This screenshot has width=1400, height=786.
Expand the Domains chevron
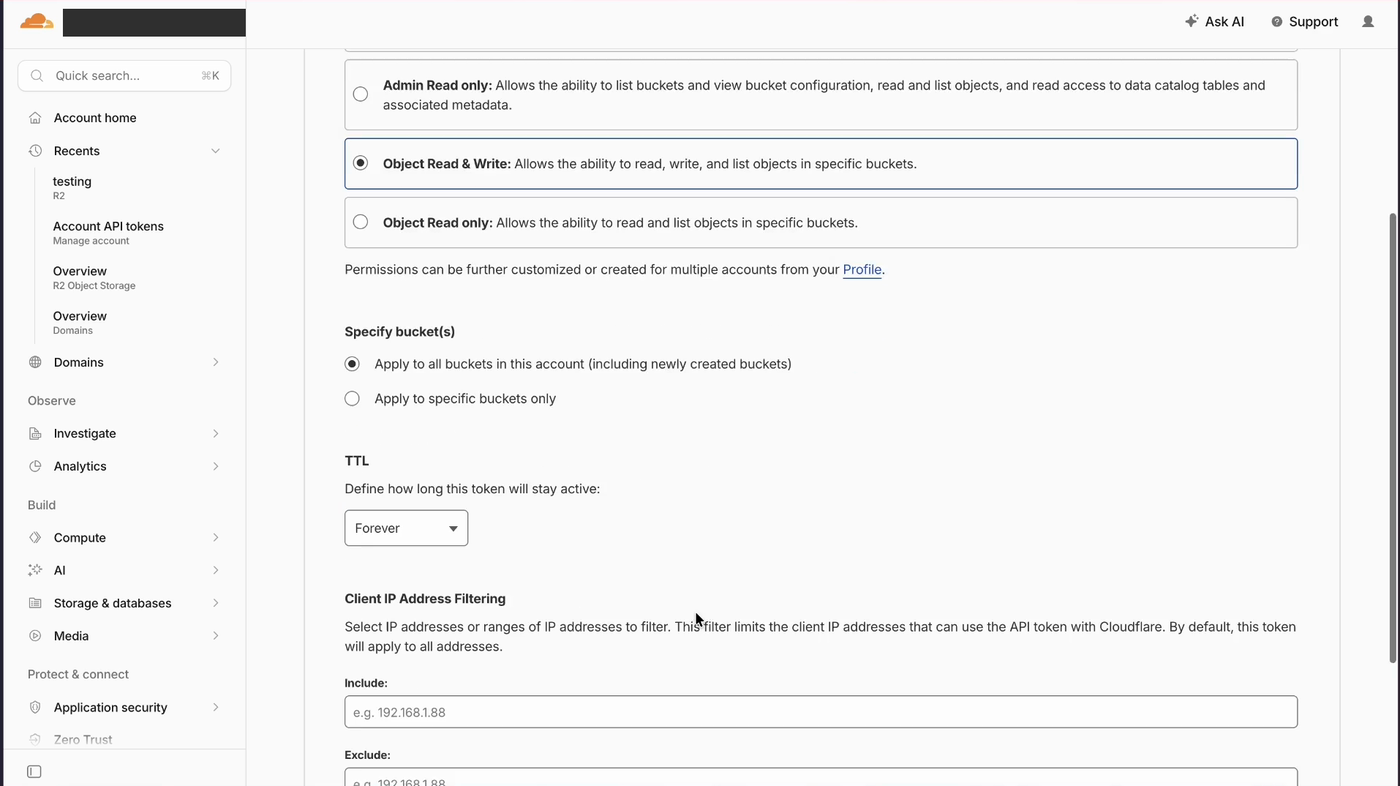tap(215, 362)
